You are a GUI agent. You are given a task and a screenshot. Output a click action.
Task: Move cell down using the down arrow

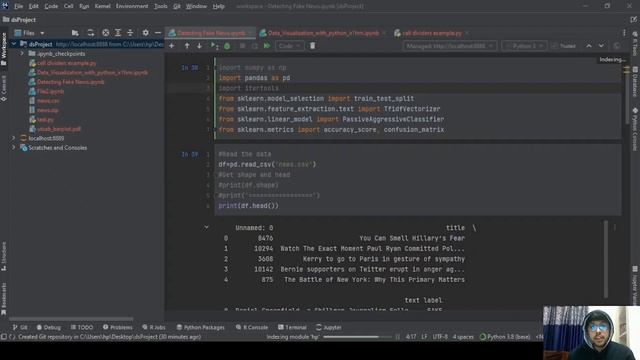coord(199,46)
